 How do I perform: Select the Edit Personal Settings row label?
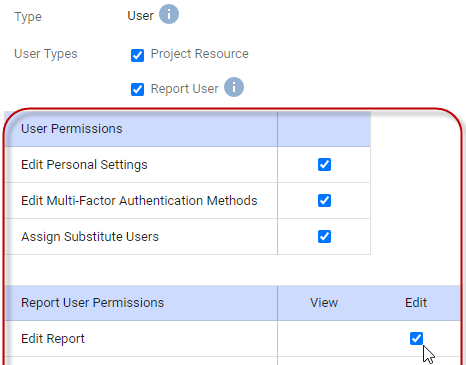click(84, 165)
